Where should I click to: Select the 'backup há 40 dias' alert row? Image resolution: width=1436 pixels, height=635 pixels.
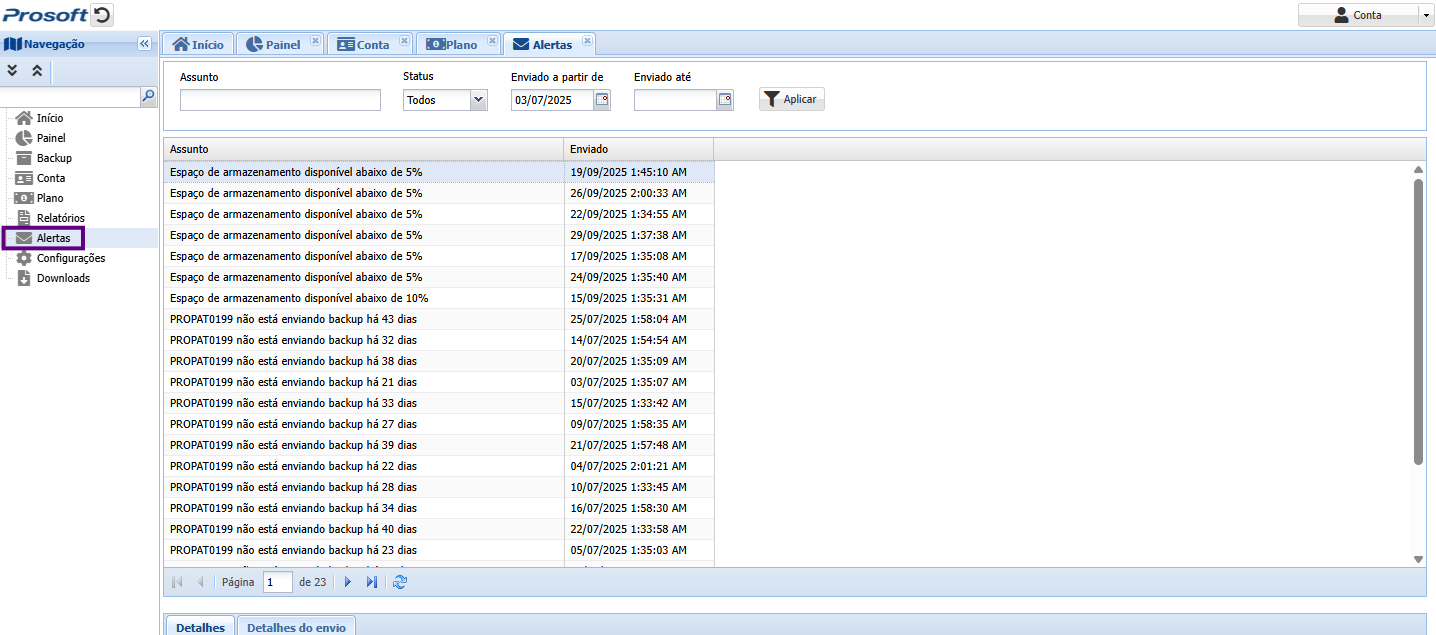439,529
